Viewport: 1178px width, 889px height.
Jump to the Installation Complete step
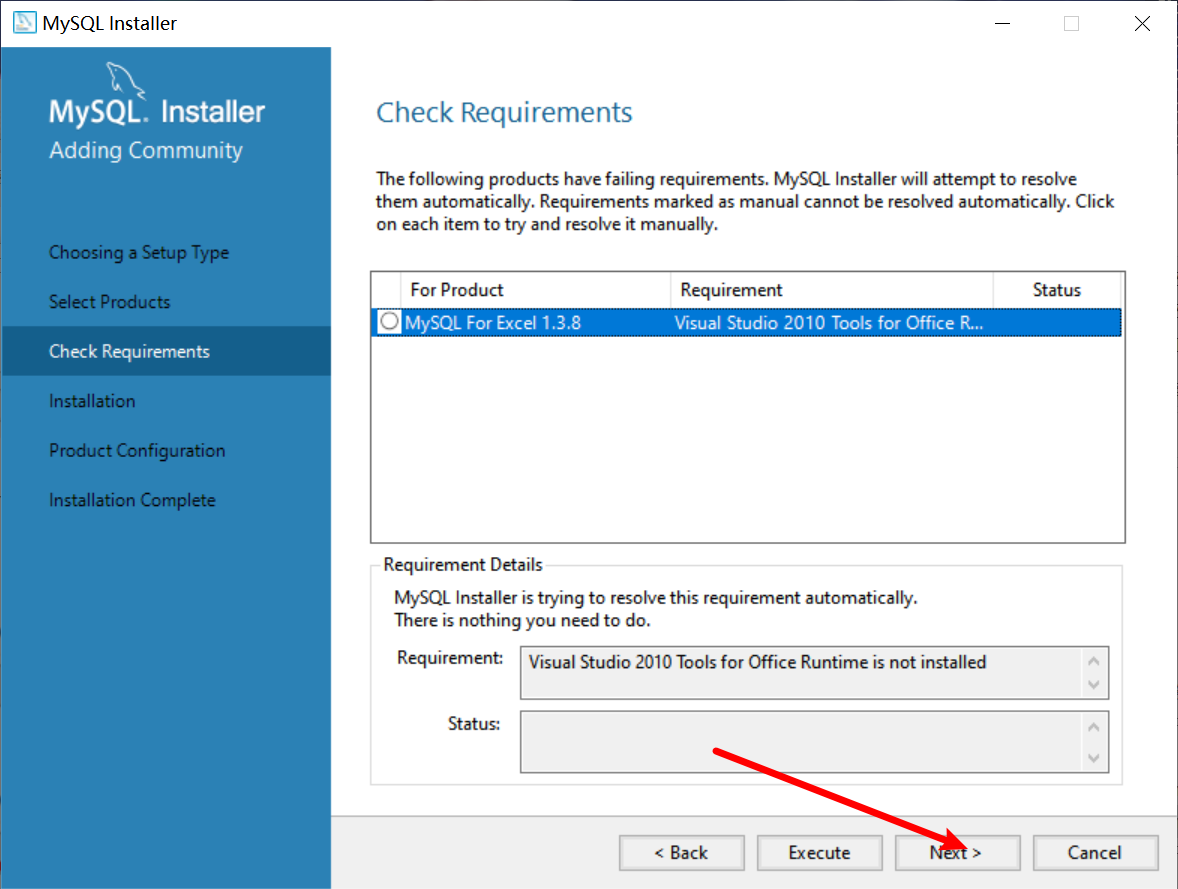pyautogui.click(x=132, y=500)
